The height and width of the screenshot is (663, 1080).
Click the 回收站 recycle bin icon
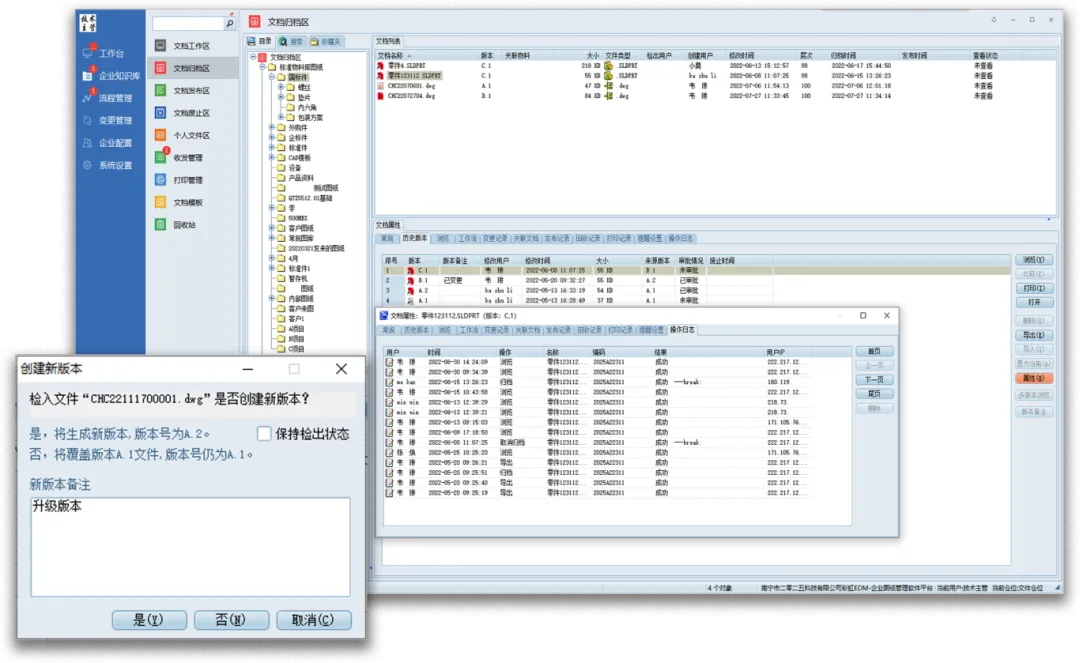click(160, 224)
